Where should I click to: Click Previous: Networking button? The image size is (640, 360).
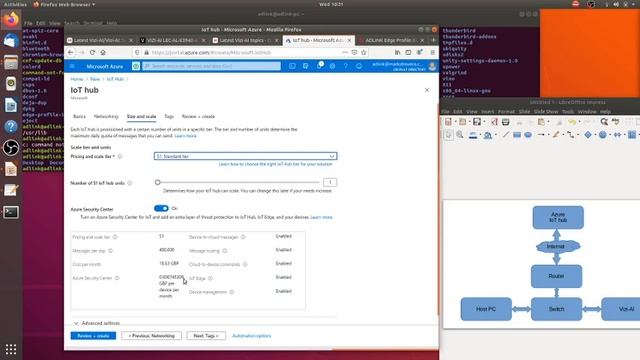(x=151, y=336)
